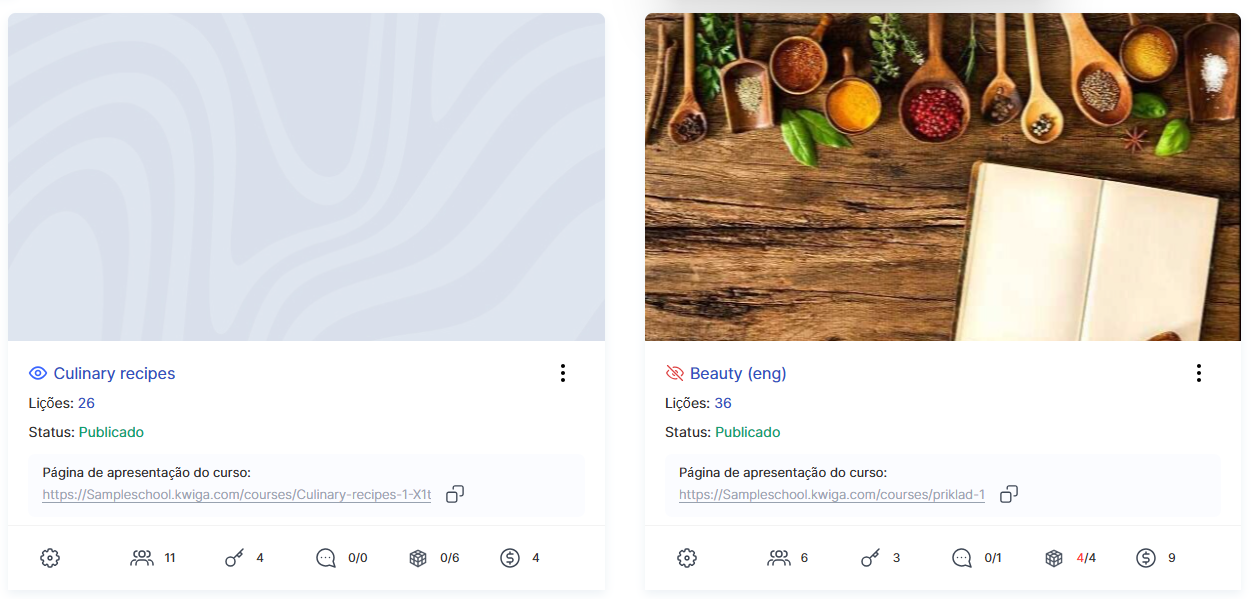This screenshot has width=1252, height=599.
Task: Click dollar payments icon on Beauty (eng) card
Action: point(1146,558)
